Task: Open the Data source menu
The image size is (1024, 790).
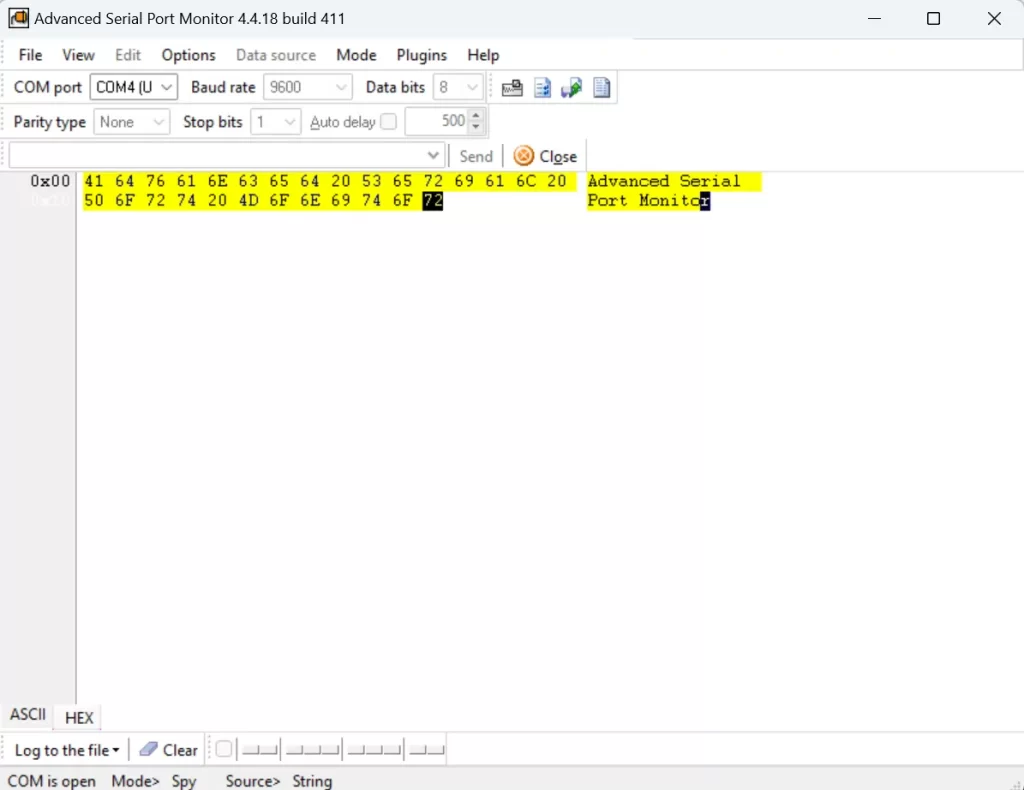Action: coord(276,55)
